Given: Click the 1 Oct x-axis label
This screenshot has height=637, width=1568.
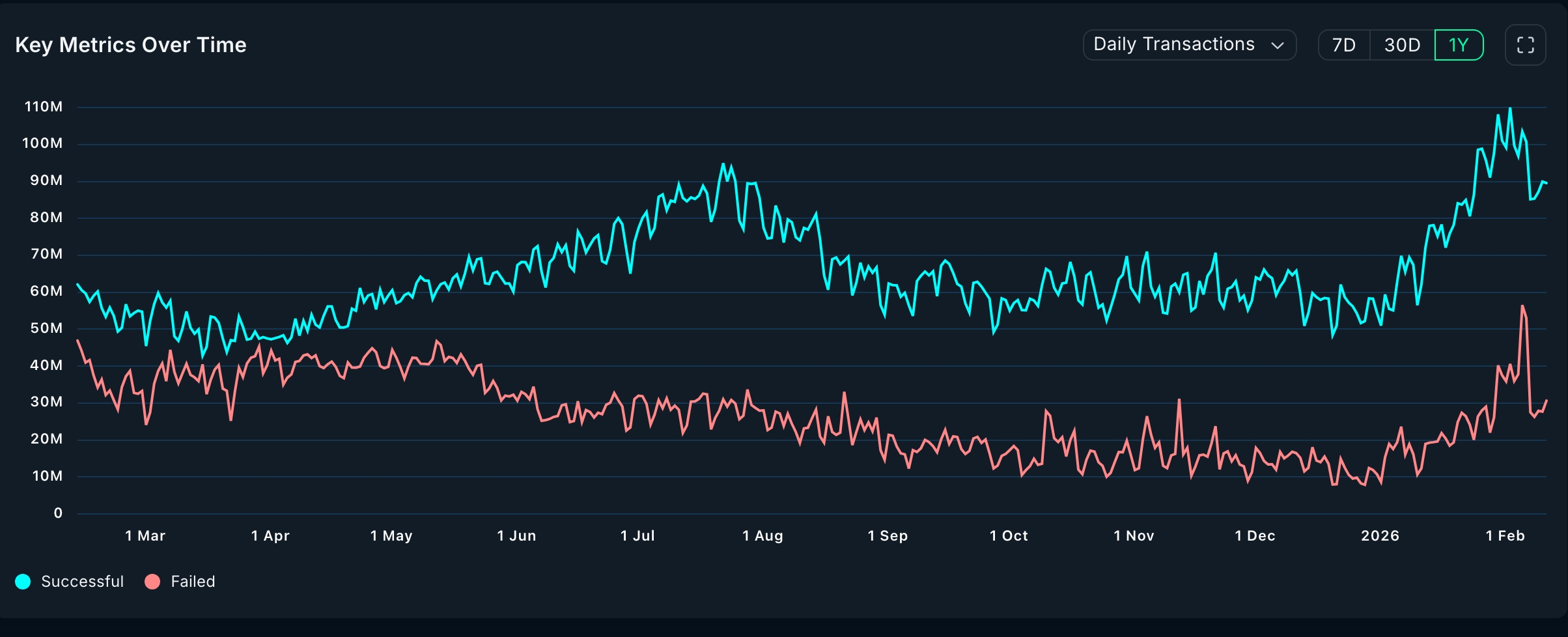Looking at the screenshot, I should tap(1009, 535).
